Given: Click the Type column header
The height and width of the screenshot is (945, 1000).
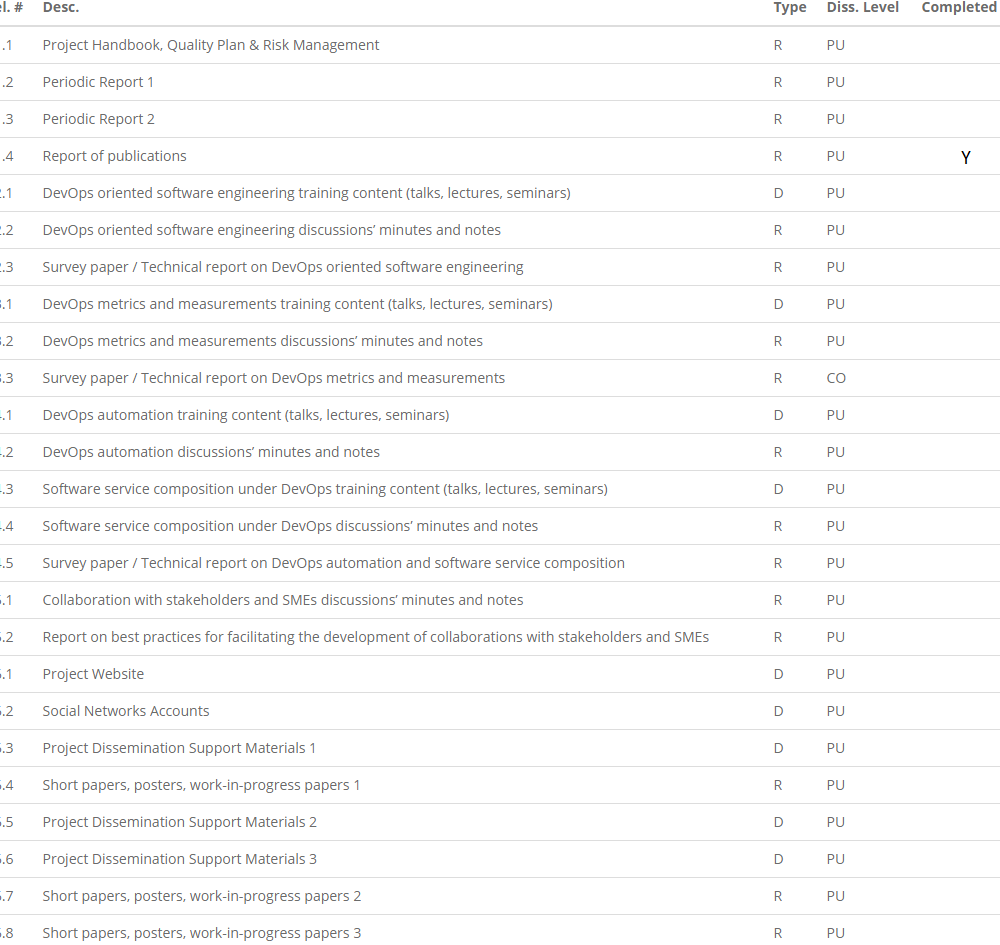Looking at the screenshot, I should tap(789, 7).
